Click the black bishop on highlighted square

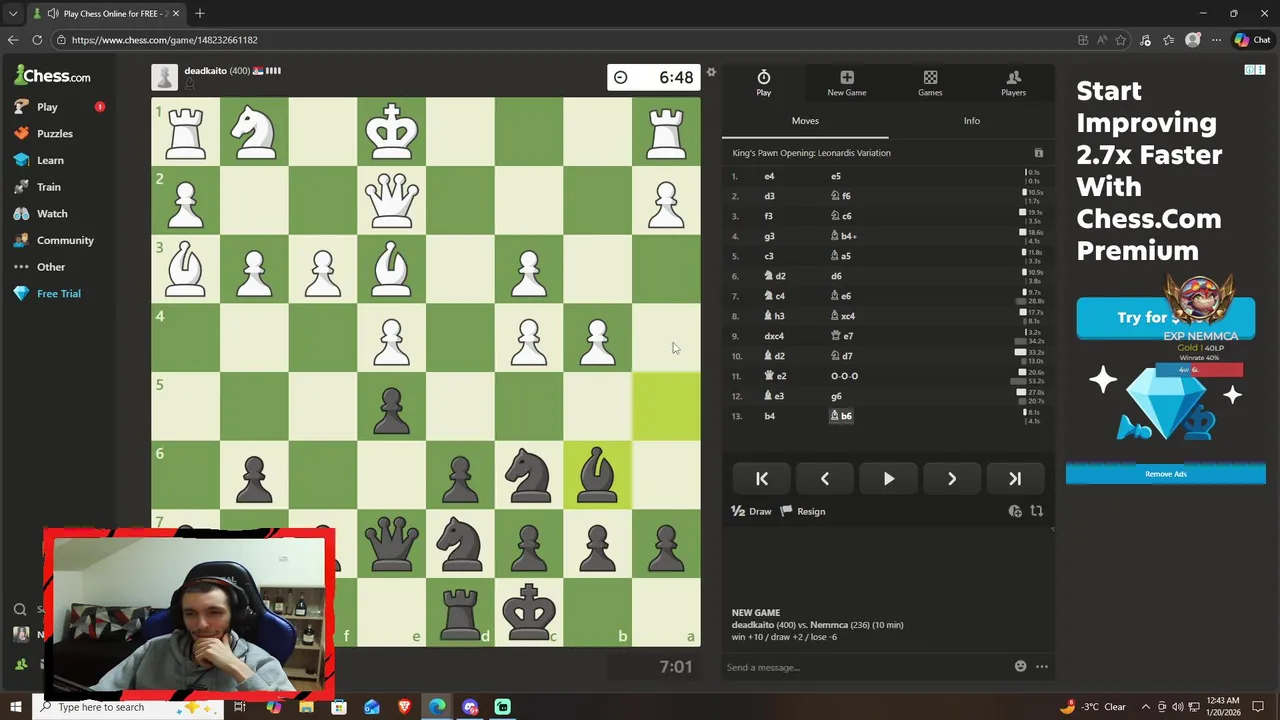pos(597,475)
